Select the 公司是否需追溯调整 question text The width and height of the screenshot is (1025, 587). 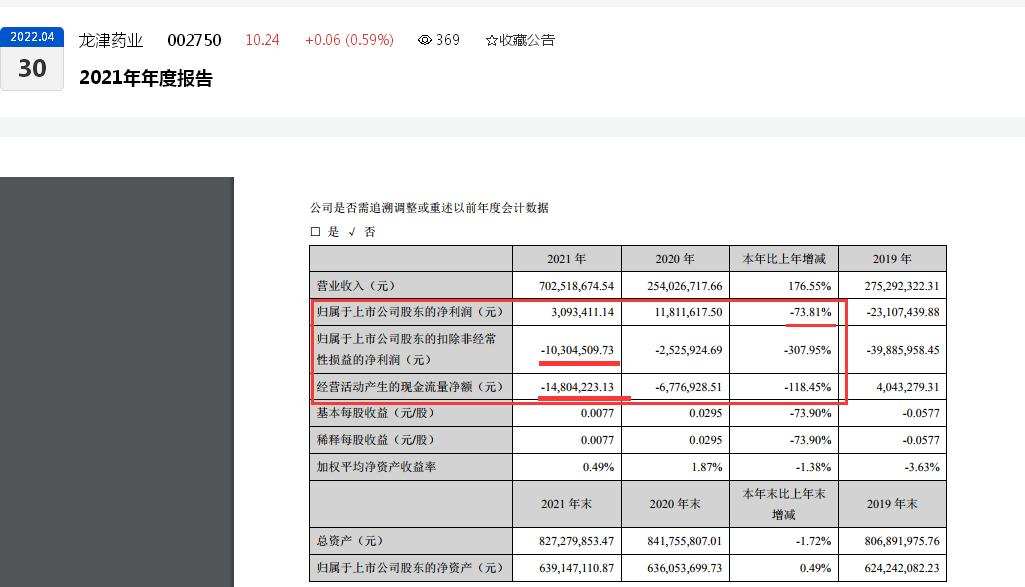coord(429,208)
